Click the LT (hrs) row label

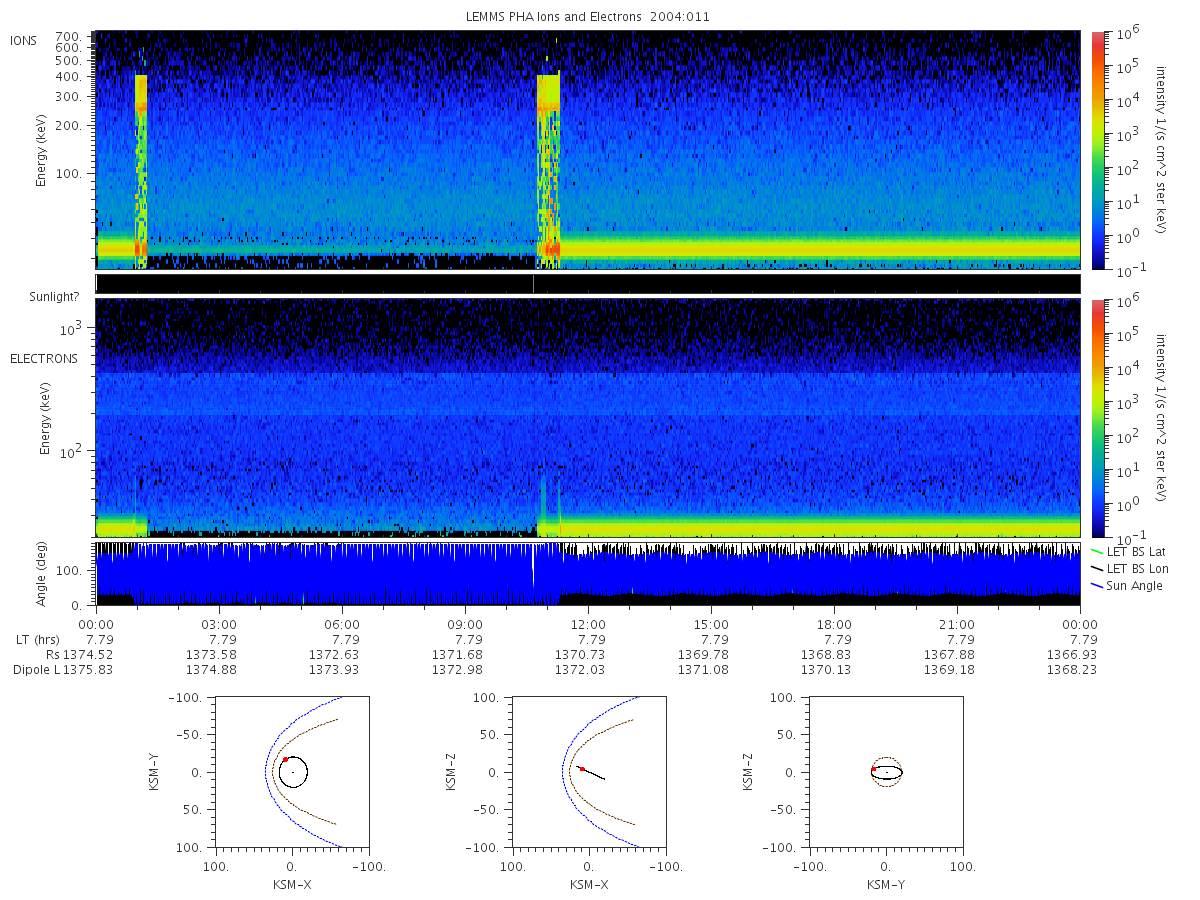pos(36,639)
